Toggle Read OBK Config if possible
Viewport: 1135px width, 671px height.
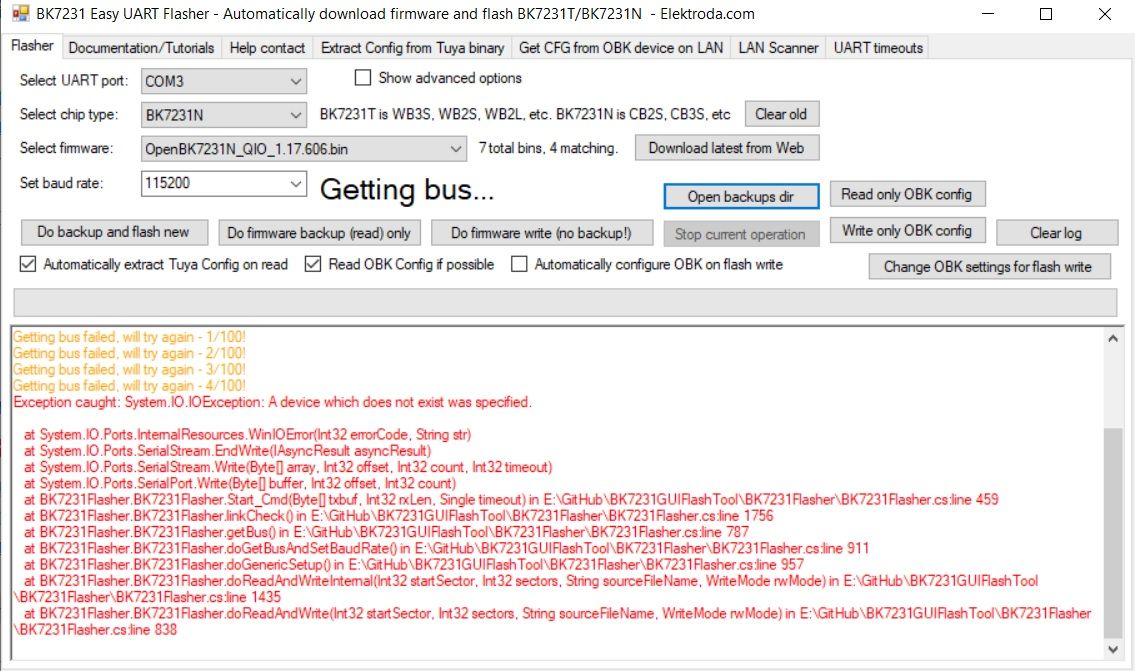(x=313, y=264)
